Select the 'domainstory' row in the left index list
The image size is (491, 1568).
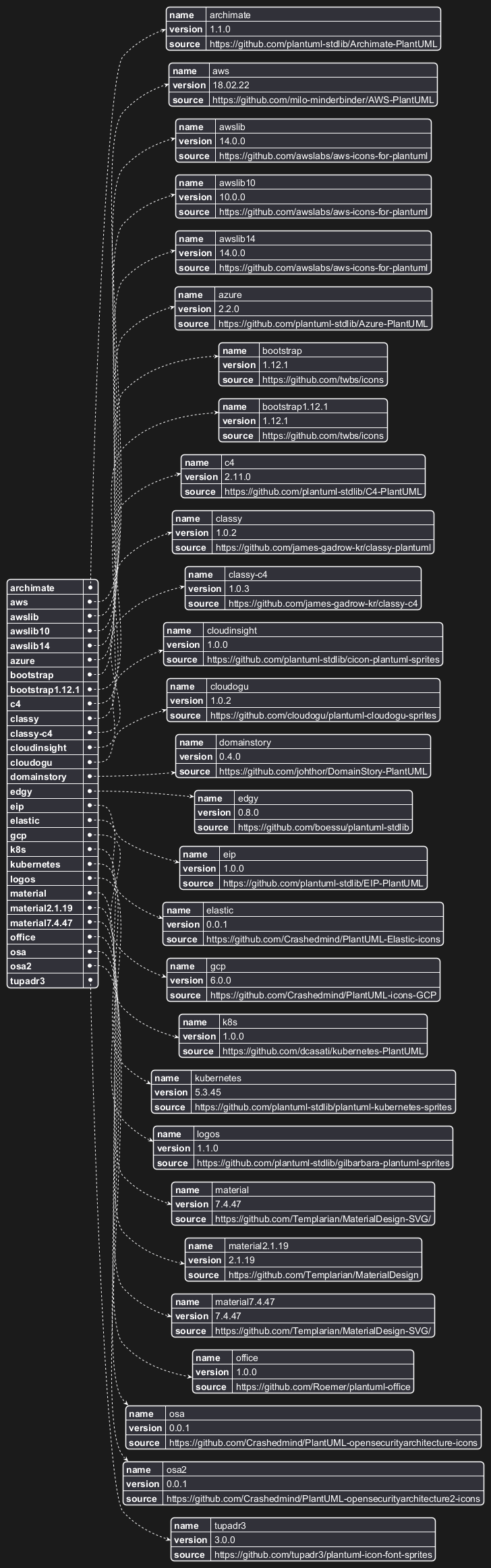53,777
